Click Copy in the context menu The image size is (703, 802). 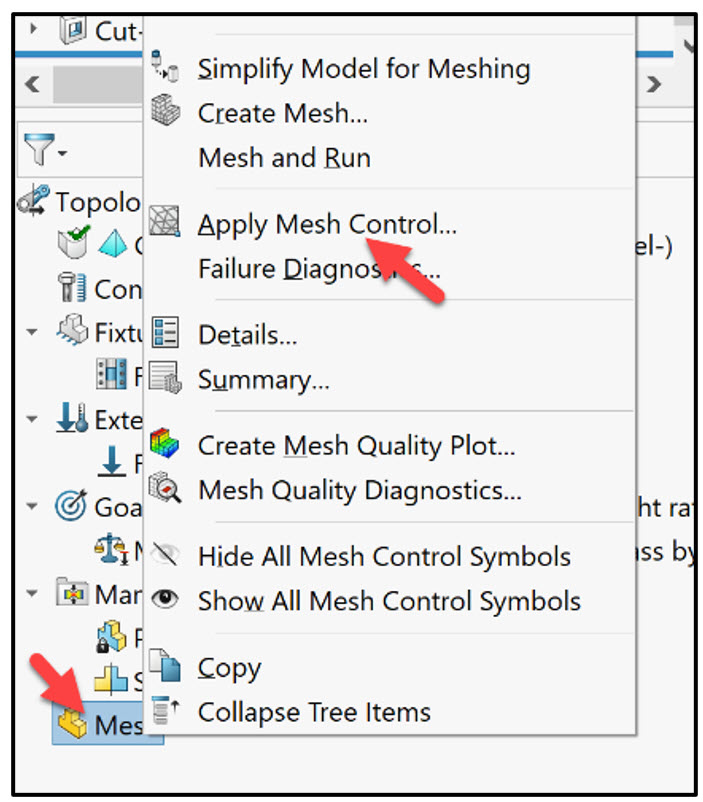tap(229, 668)
